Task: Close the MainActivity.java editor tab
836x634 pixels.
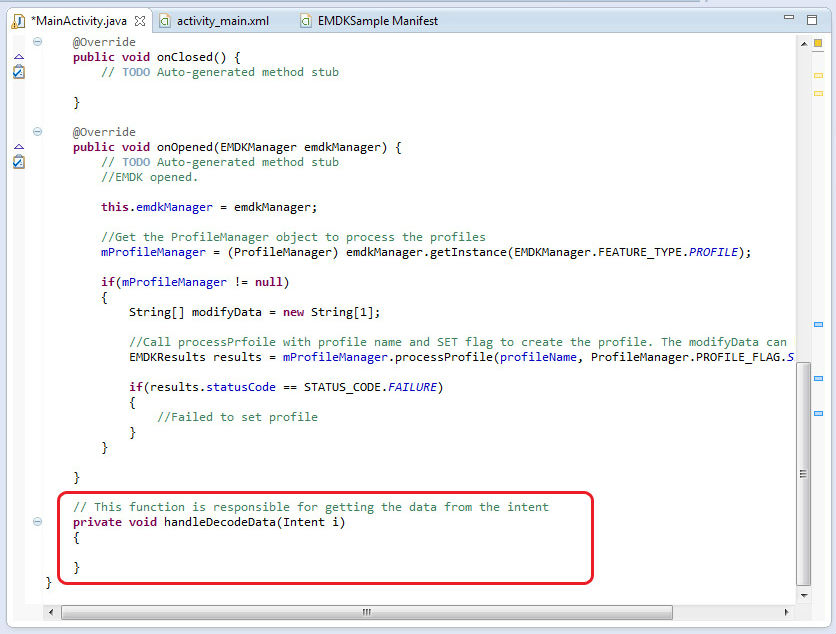Action: tap(139, 20)
